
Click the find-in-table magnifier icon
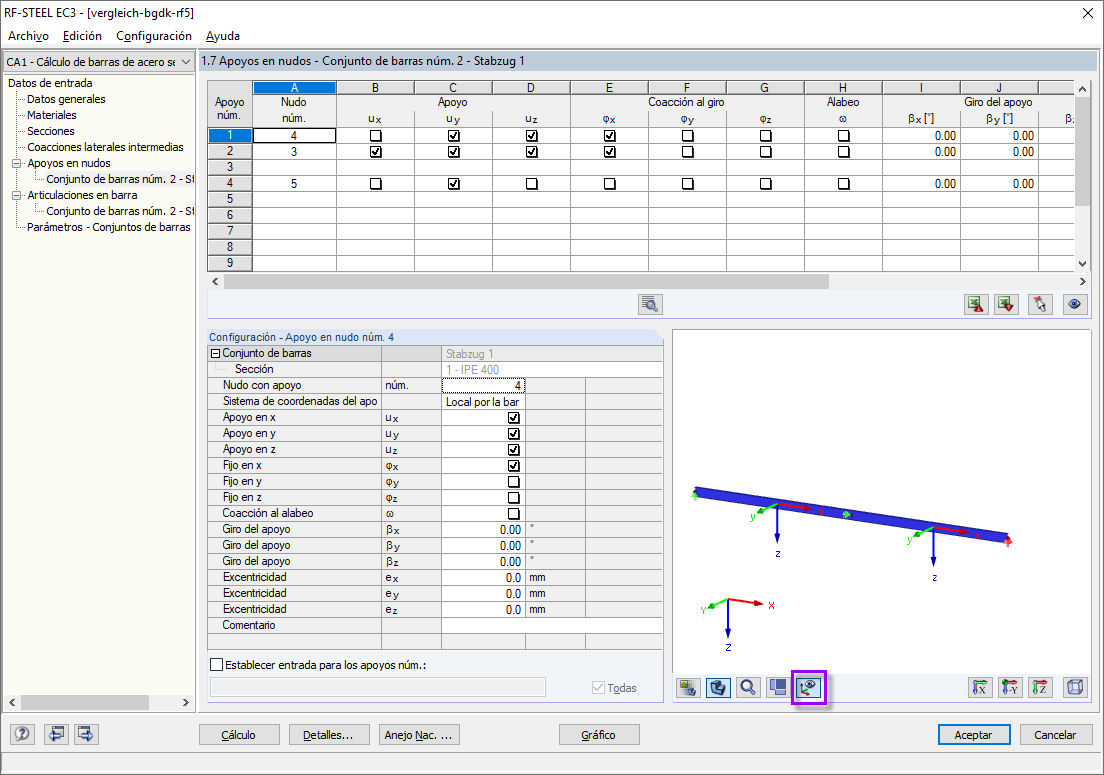click(x=650, y=304)
